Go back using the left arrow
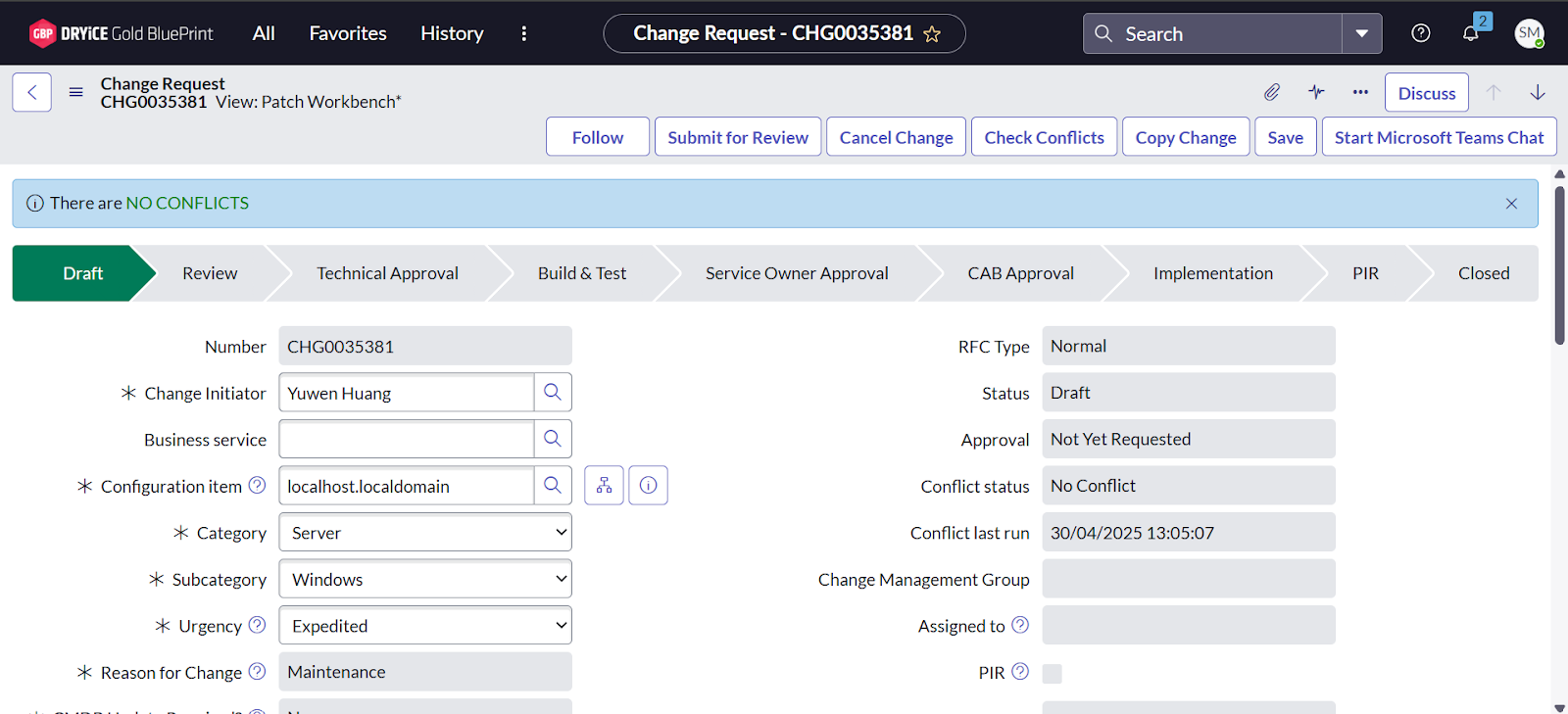This screenshot has width=1568, height=714. (31, 92)
